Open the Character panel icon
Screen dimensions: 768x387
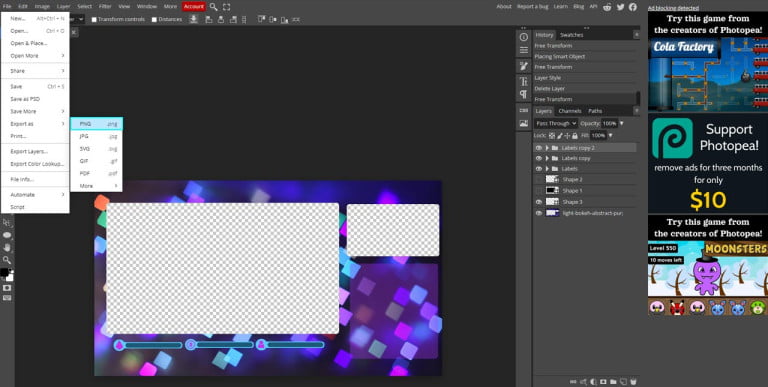[524, 82]
